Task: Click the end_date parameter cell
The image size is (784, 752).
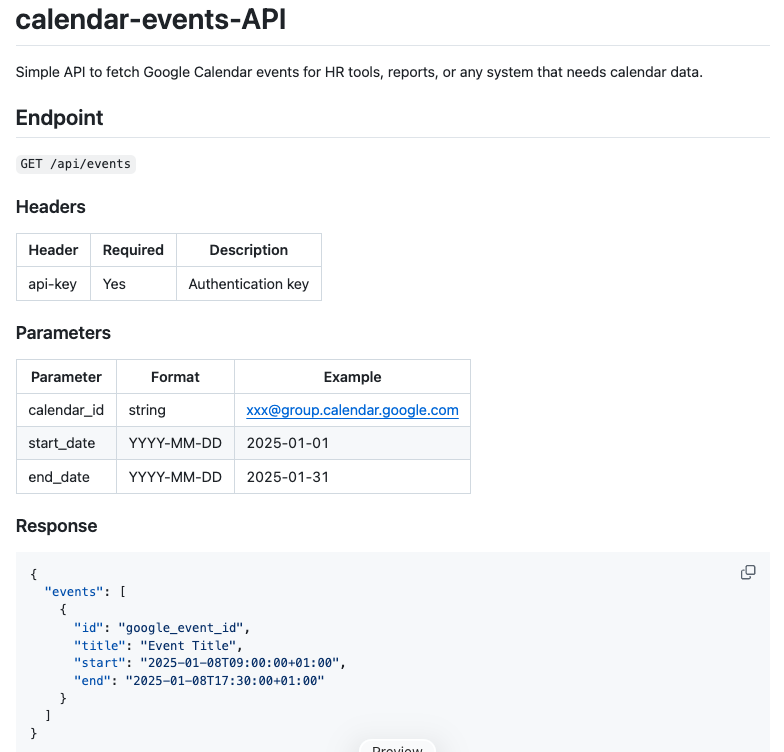Action: pyautogui.click(x=59, y=477)
